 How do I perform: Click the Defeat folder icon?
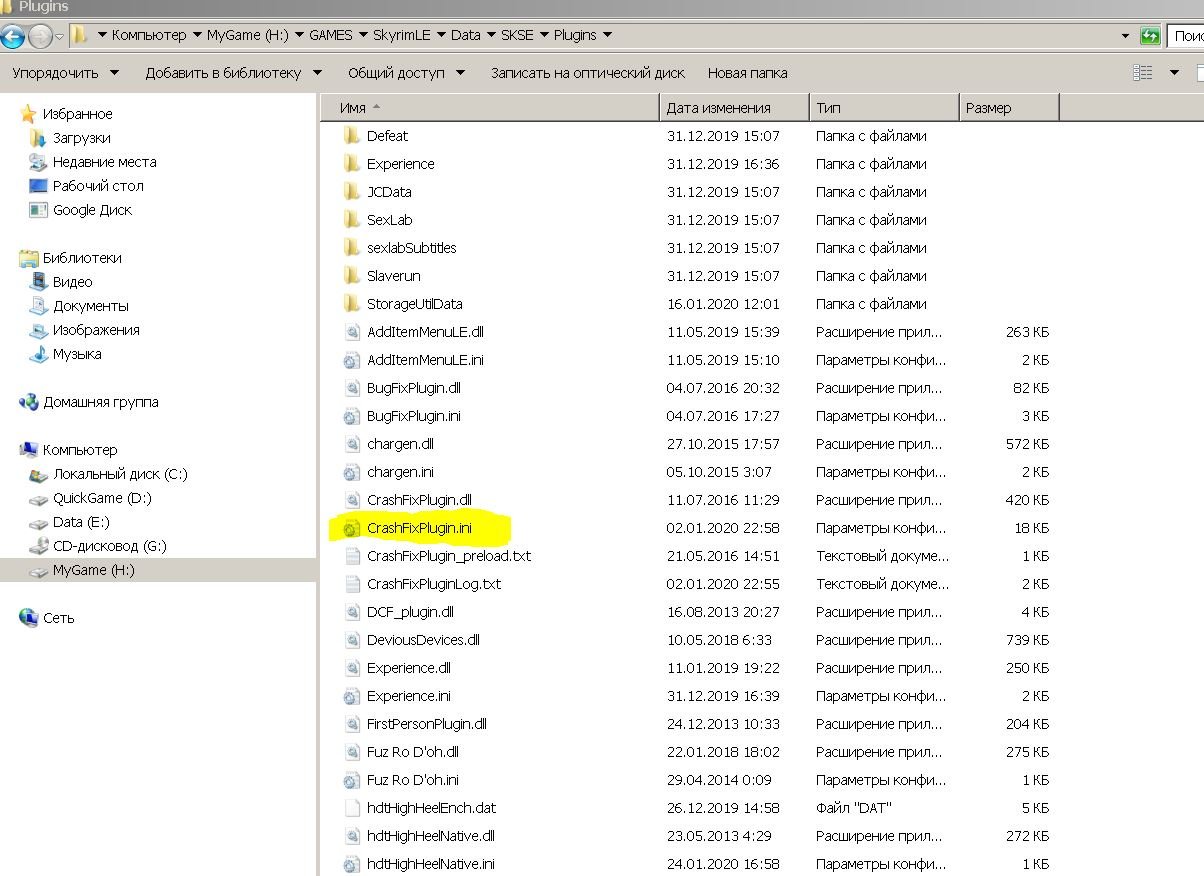coord(351,136)
